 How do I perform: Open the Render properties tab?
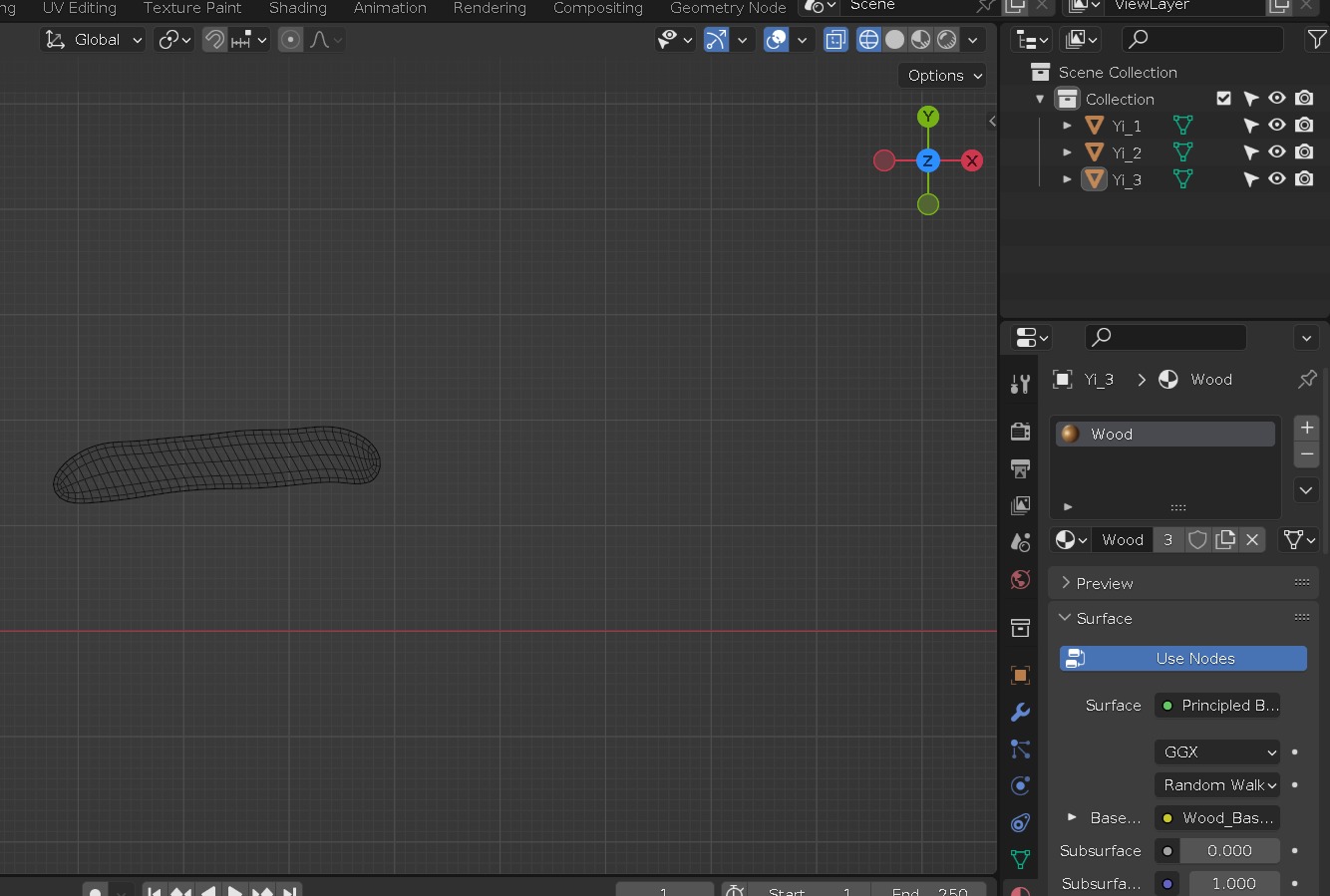[x=1020, y=432]
